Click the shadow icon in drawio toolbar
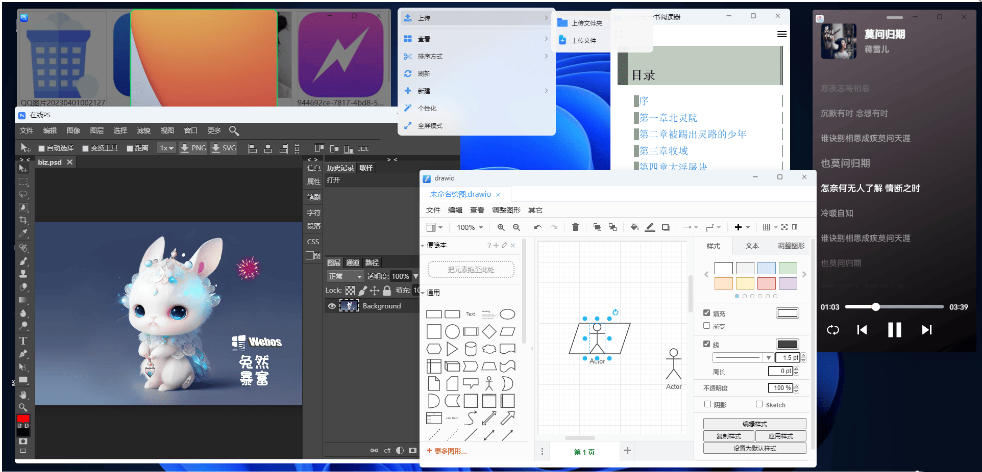This screenshot has width=982, height=472. pos(665,227)
